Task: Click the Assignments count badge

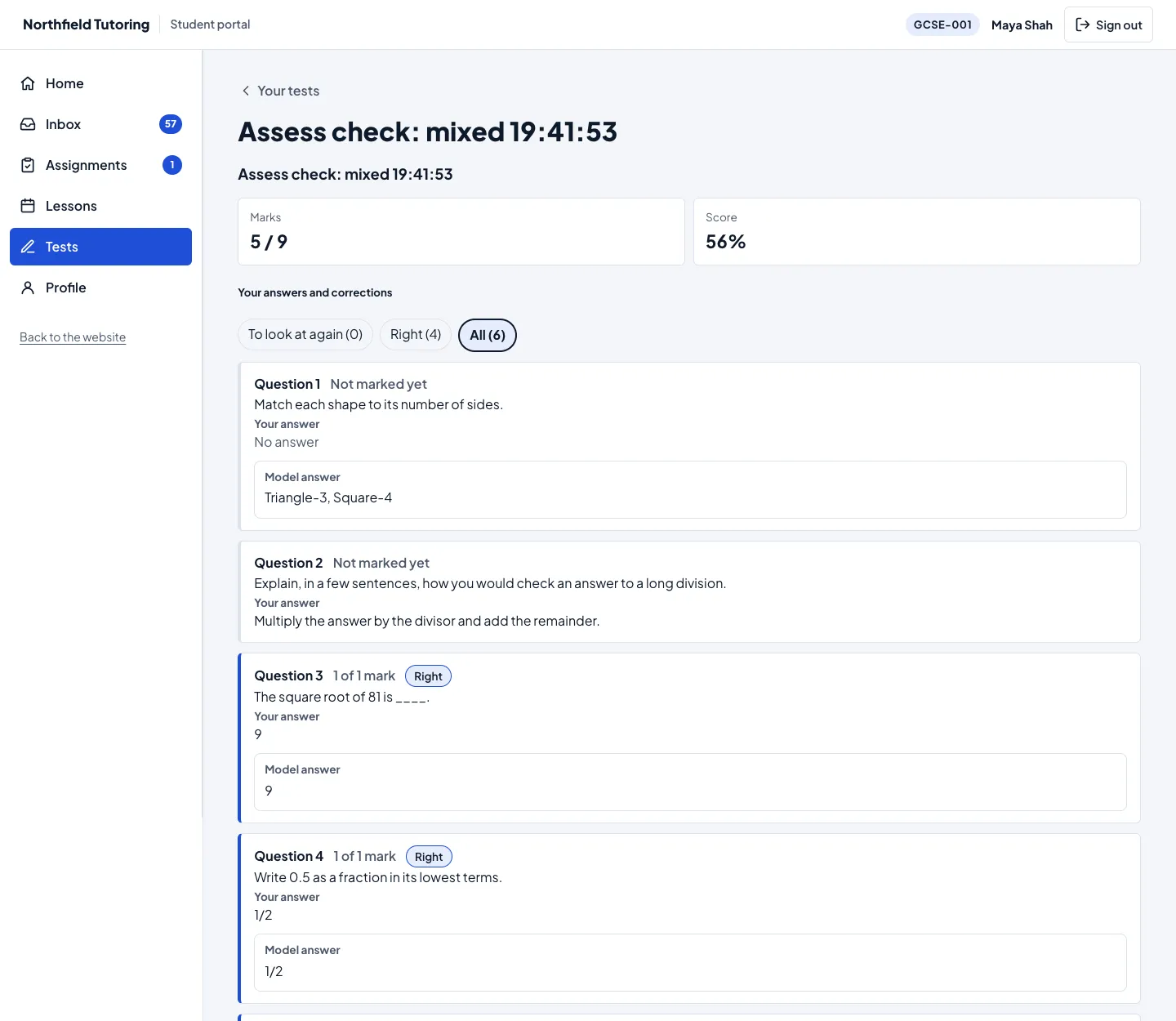Action: click(x=172, y=165)
